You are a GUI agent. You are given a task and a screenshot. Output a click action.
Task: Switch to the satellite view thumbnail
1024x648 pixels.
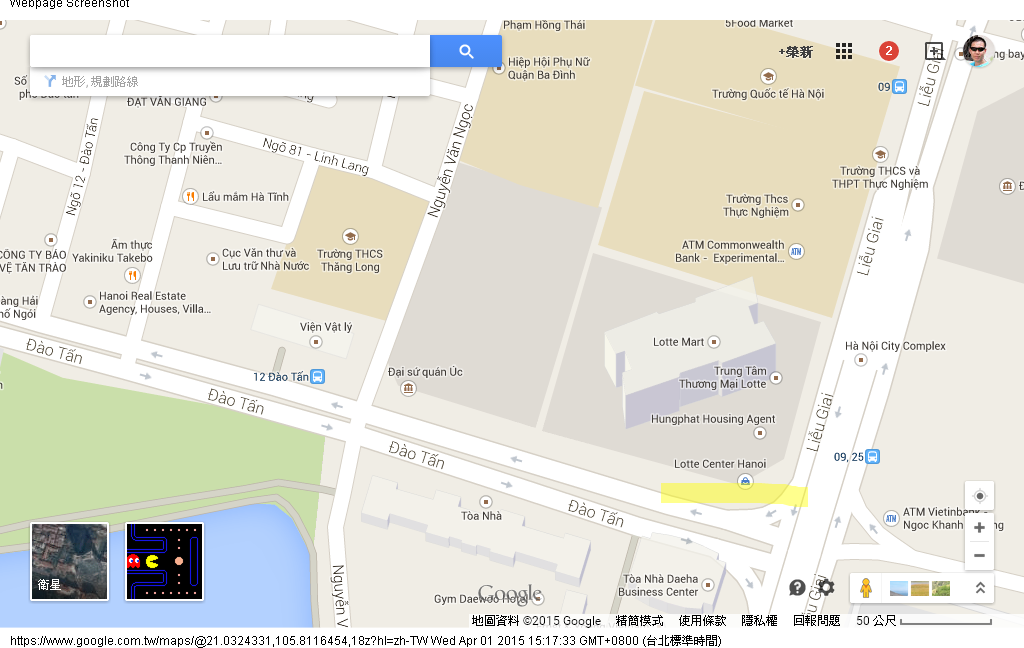[x=69, y=561]
